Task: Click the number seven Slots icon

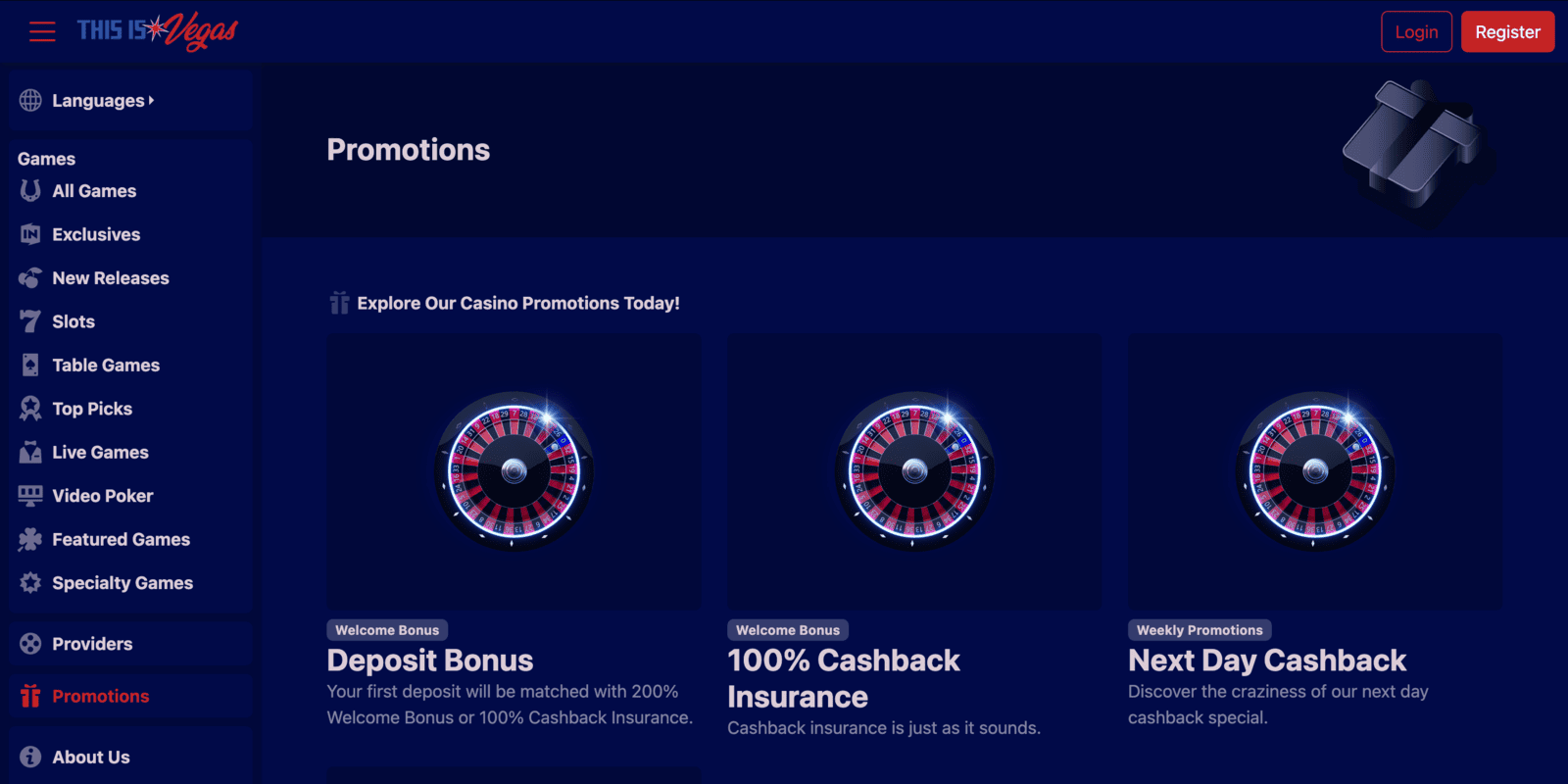Action: tap(30, 321)
